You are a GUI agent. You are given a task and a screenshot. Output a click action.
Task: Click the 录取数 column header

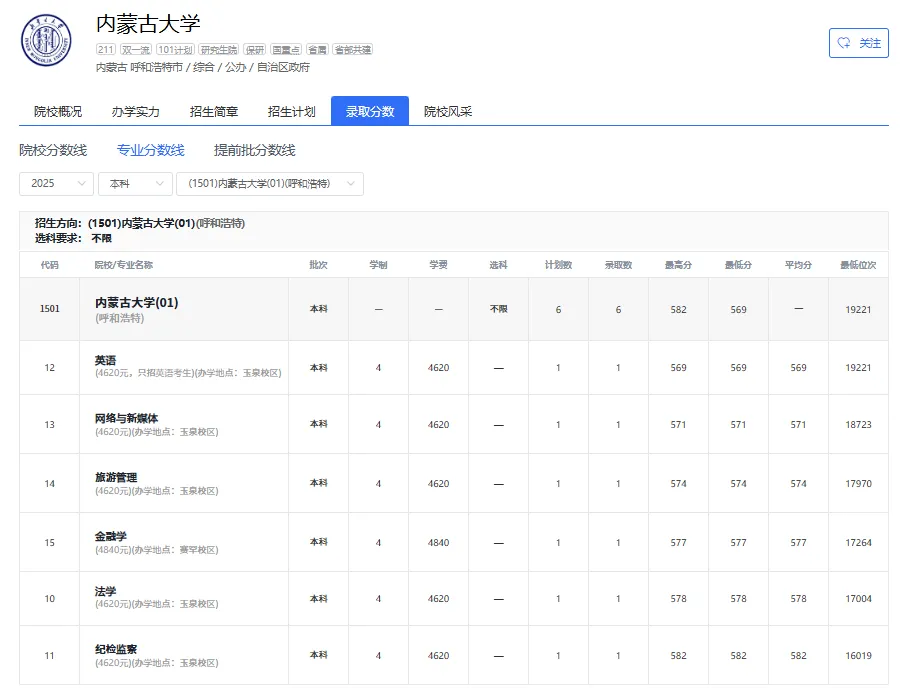[618, 265]
